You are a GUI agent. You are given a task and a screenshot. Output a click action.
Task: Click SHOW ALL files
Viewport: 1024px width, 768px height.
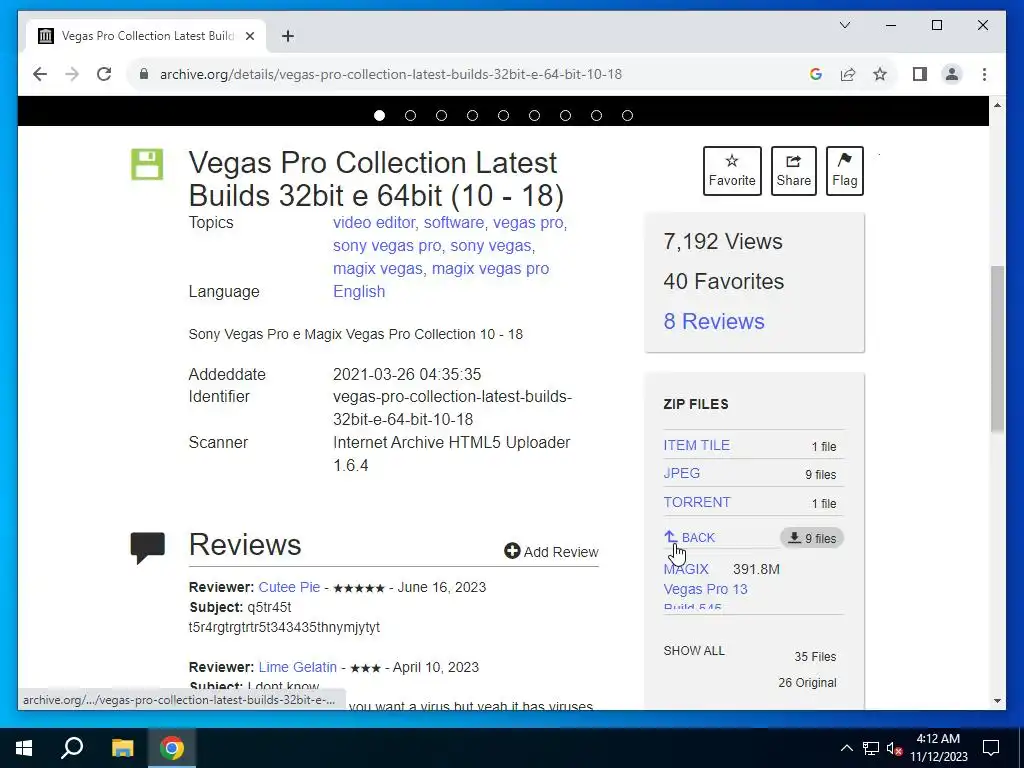pos(694,650)
